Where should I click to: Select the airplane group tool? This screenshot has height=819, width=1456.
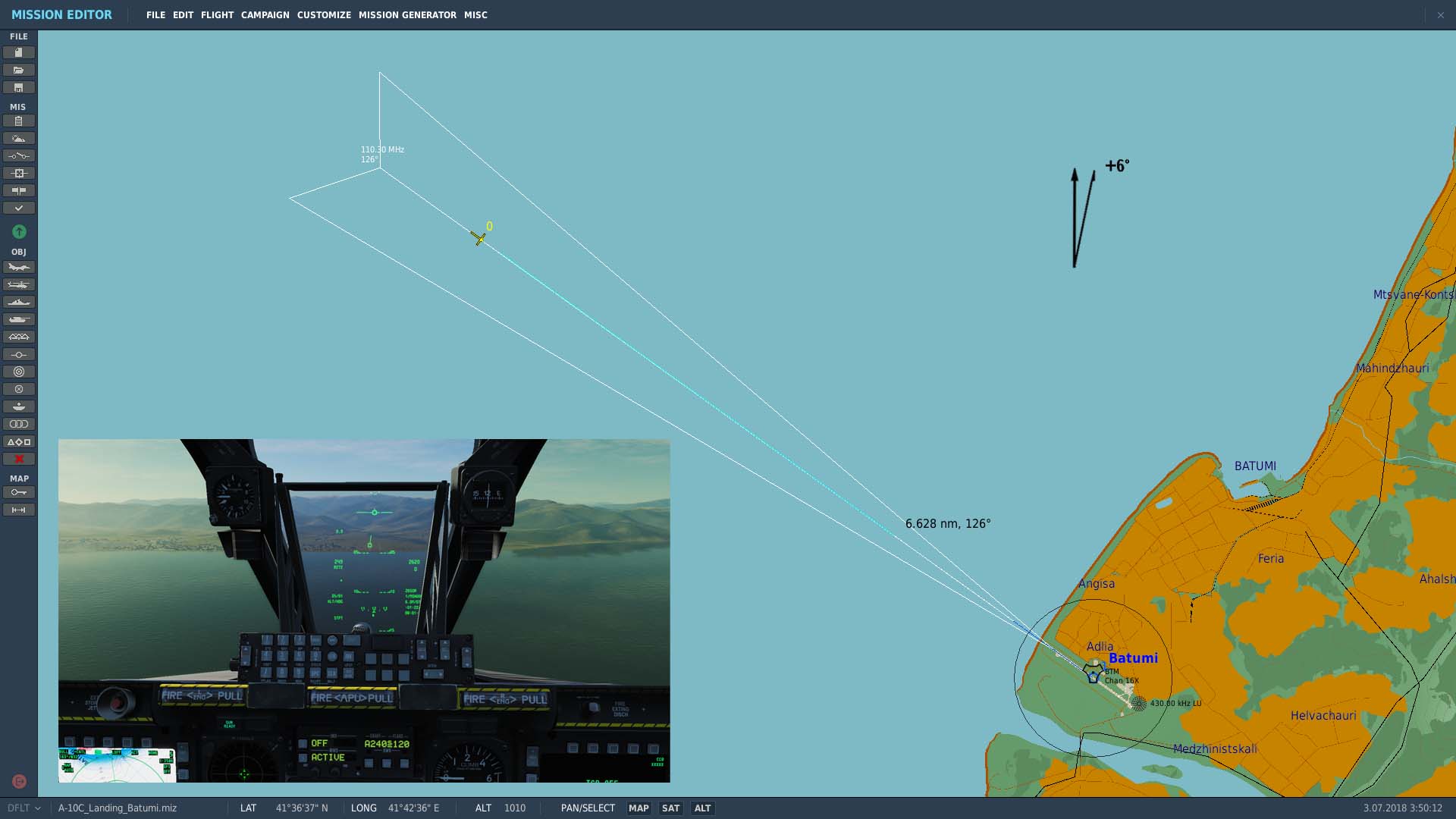click(x=19, y=267)
